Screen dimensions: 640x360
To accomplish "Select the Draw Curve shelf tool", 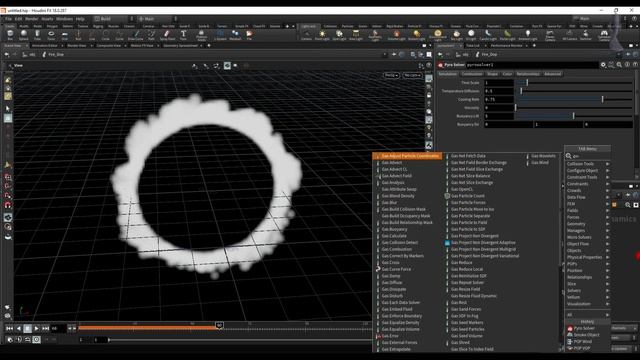I will coord(136,35).
